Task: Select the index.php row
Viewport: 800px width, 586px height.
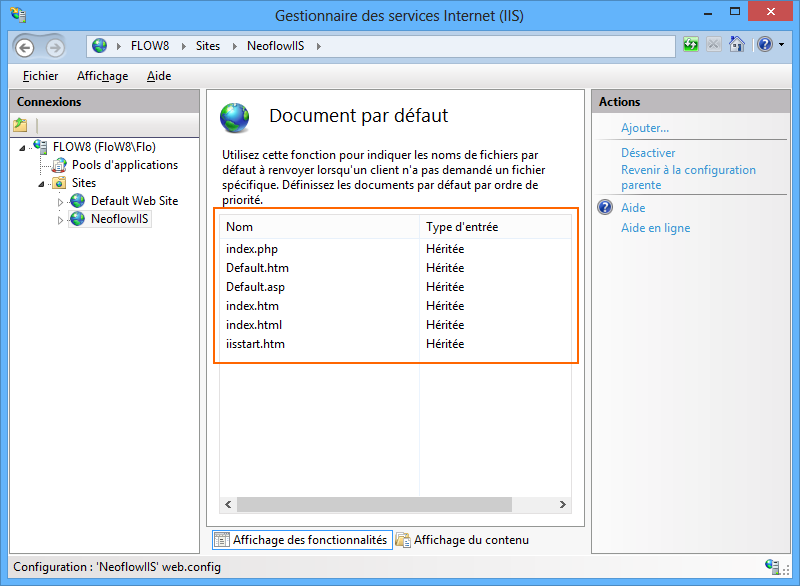Action: pos(395,249)
